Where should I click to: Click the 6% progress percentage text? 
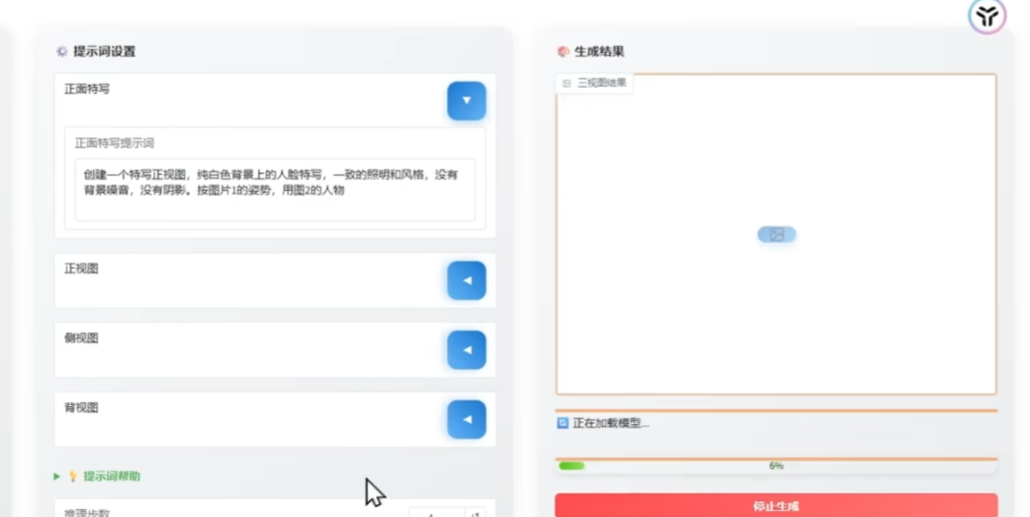(x=776, y=466)
